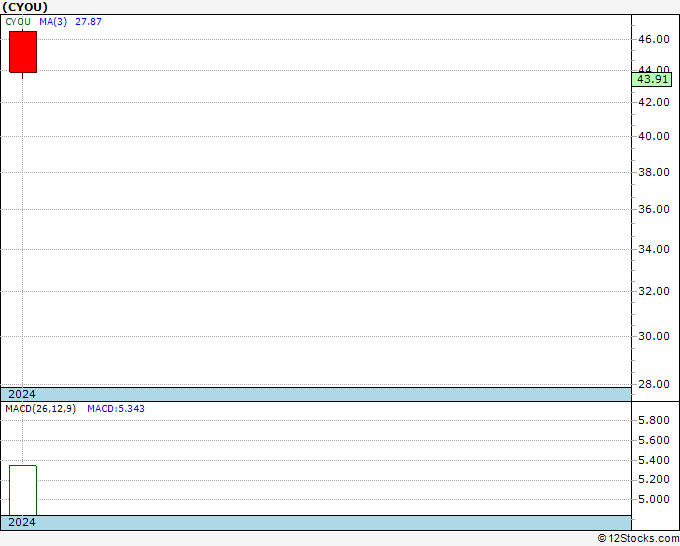680x546 pixels.
Task: Click the 43.91 current price tag
Action: pyautogui.click(x=652, y=79)
